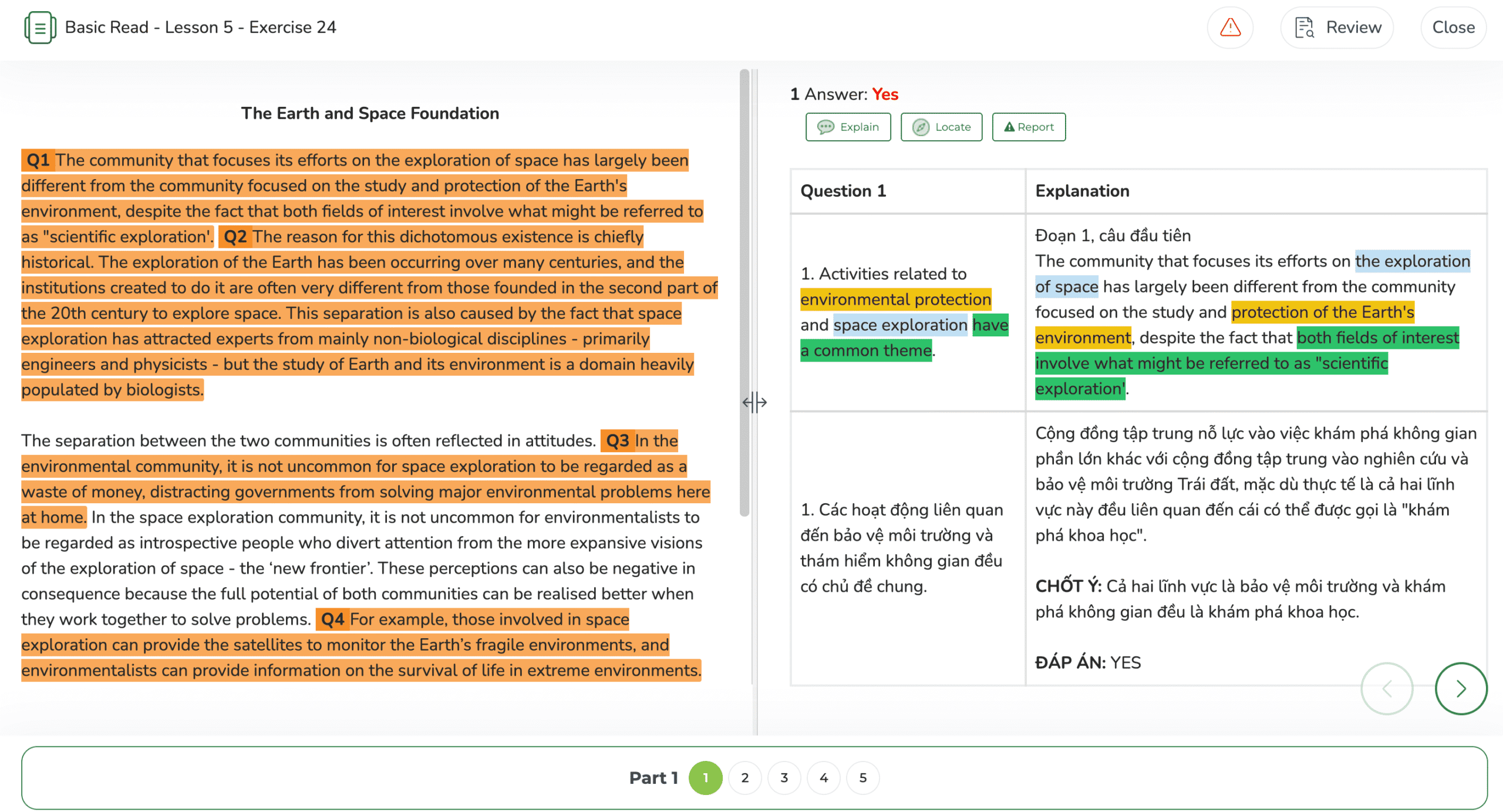The height and width of the screenshot is (812, 1503).
Task: Click the 'Question 1' column header
Action: 843,191
